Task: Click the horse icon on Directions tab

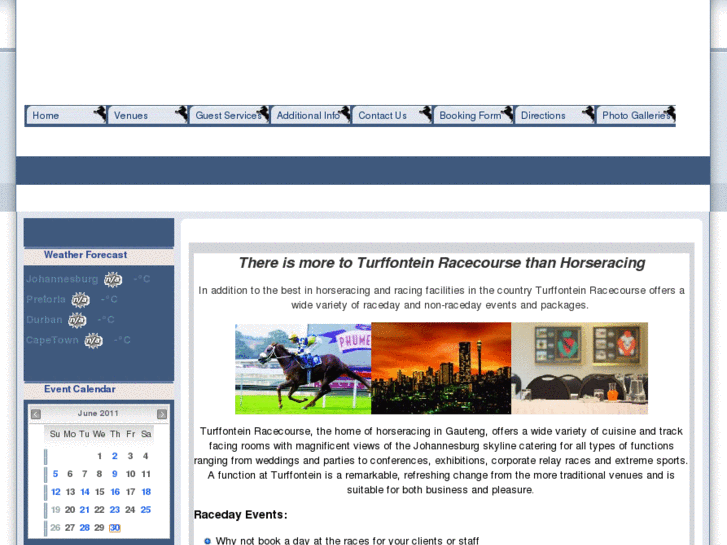Action: (589, 113)
